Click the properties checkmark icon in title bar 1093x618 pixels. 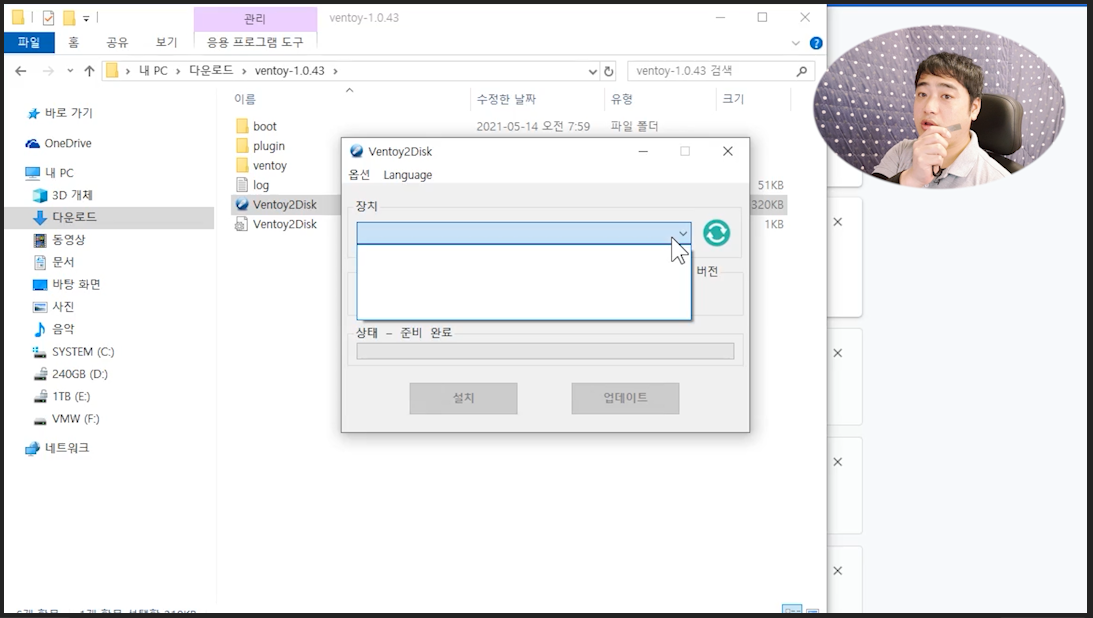coord(48,17)
